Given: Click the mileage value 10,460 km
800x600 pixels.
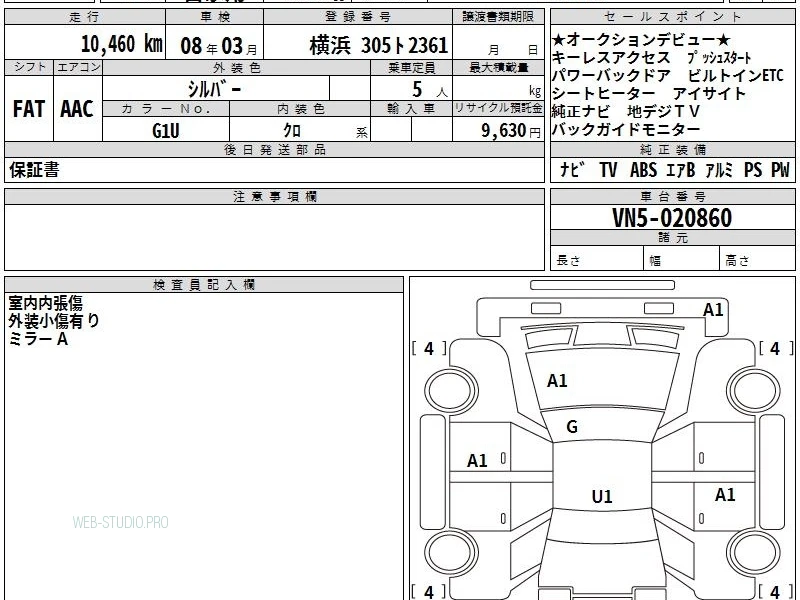Looking at the screenshot, I should 121,44.
